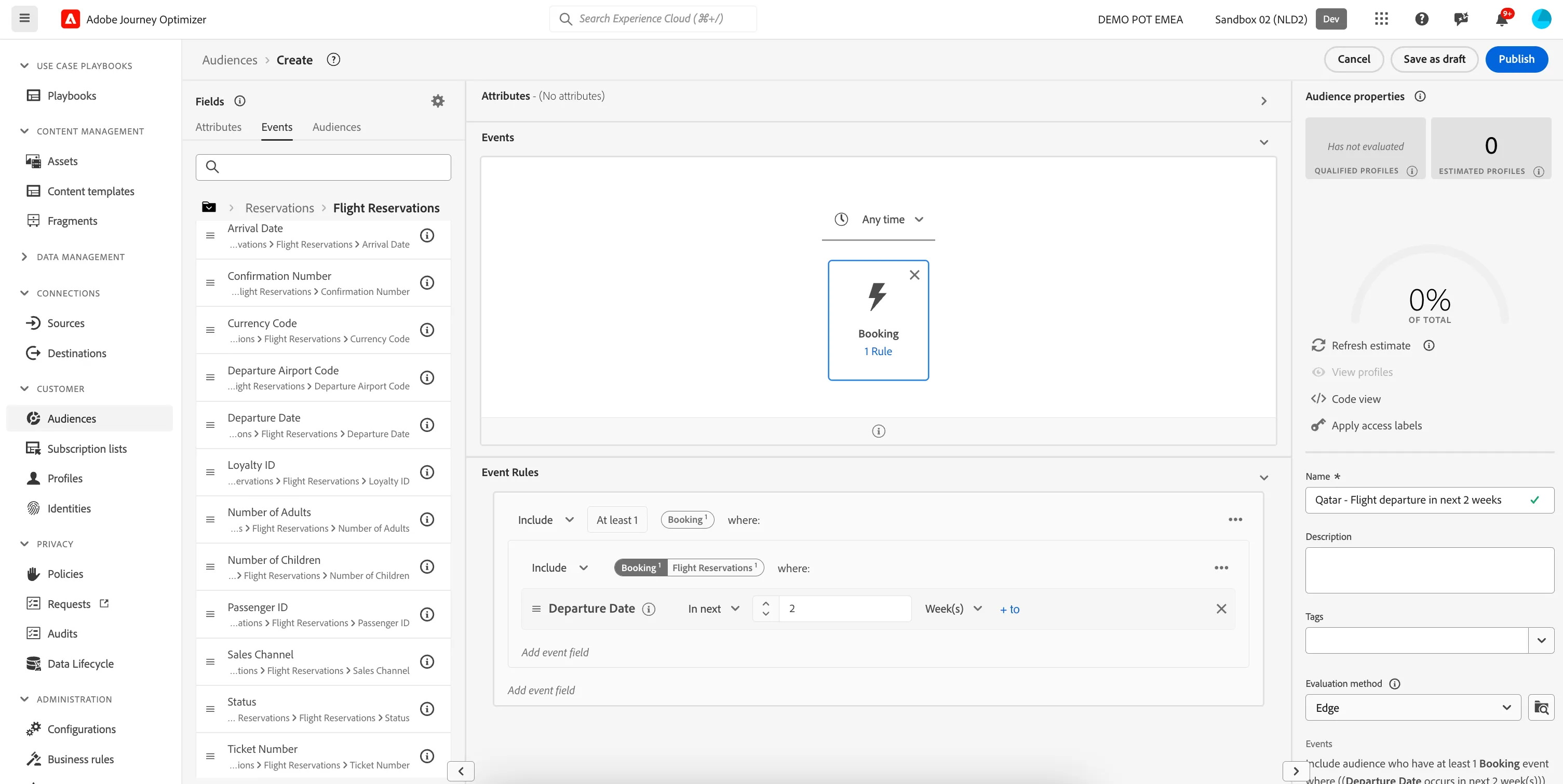The width and height of the screenshot is (1563, 784).
Task: Open the In next operator dropdown
Action: (713, 609)
